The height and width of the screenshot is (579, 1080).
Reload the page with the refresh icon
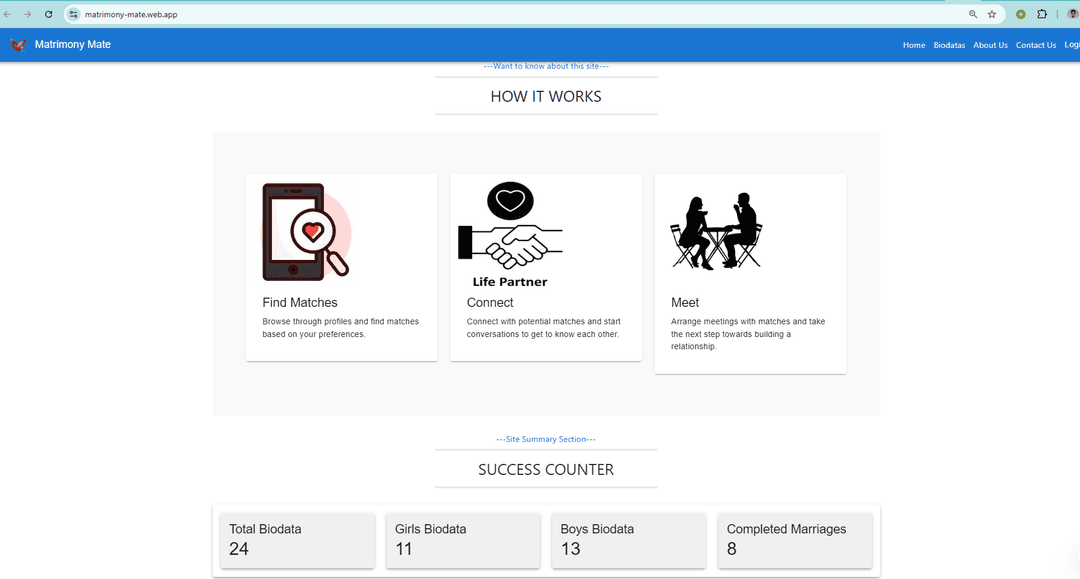pyautogui.click(x=49, y=14)
